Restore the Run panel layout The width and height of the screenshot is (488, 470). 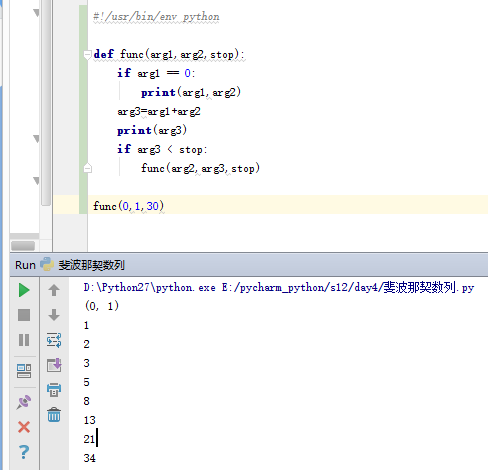tap(24, 371)
